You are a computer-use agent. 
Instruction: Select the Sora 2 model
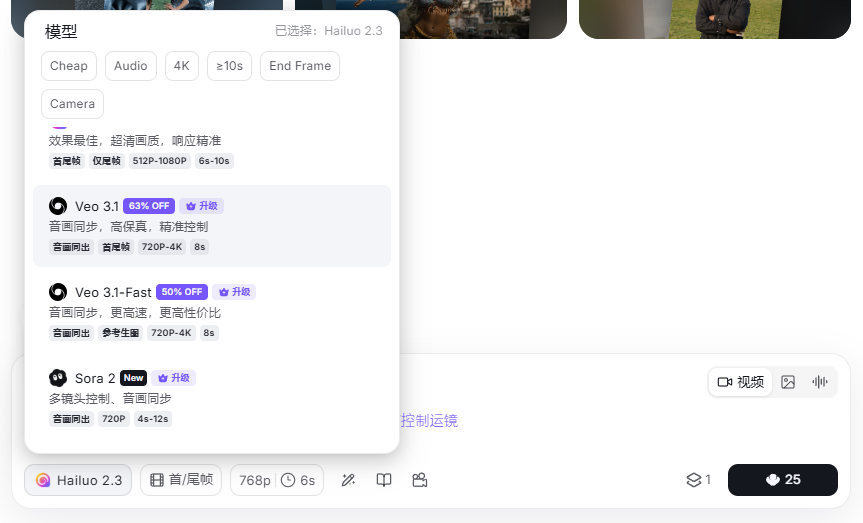point(212,397)
